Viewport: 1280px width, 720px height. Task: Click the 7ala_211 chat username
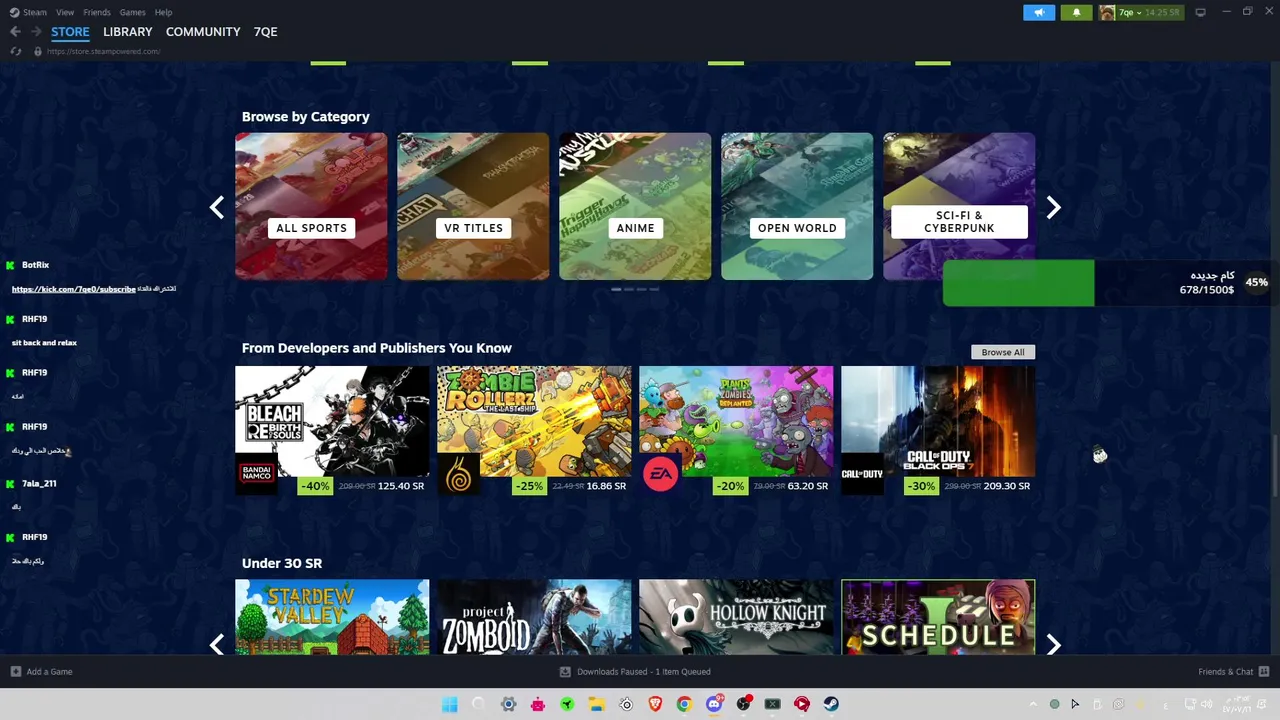39,483
